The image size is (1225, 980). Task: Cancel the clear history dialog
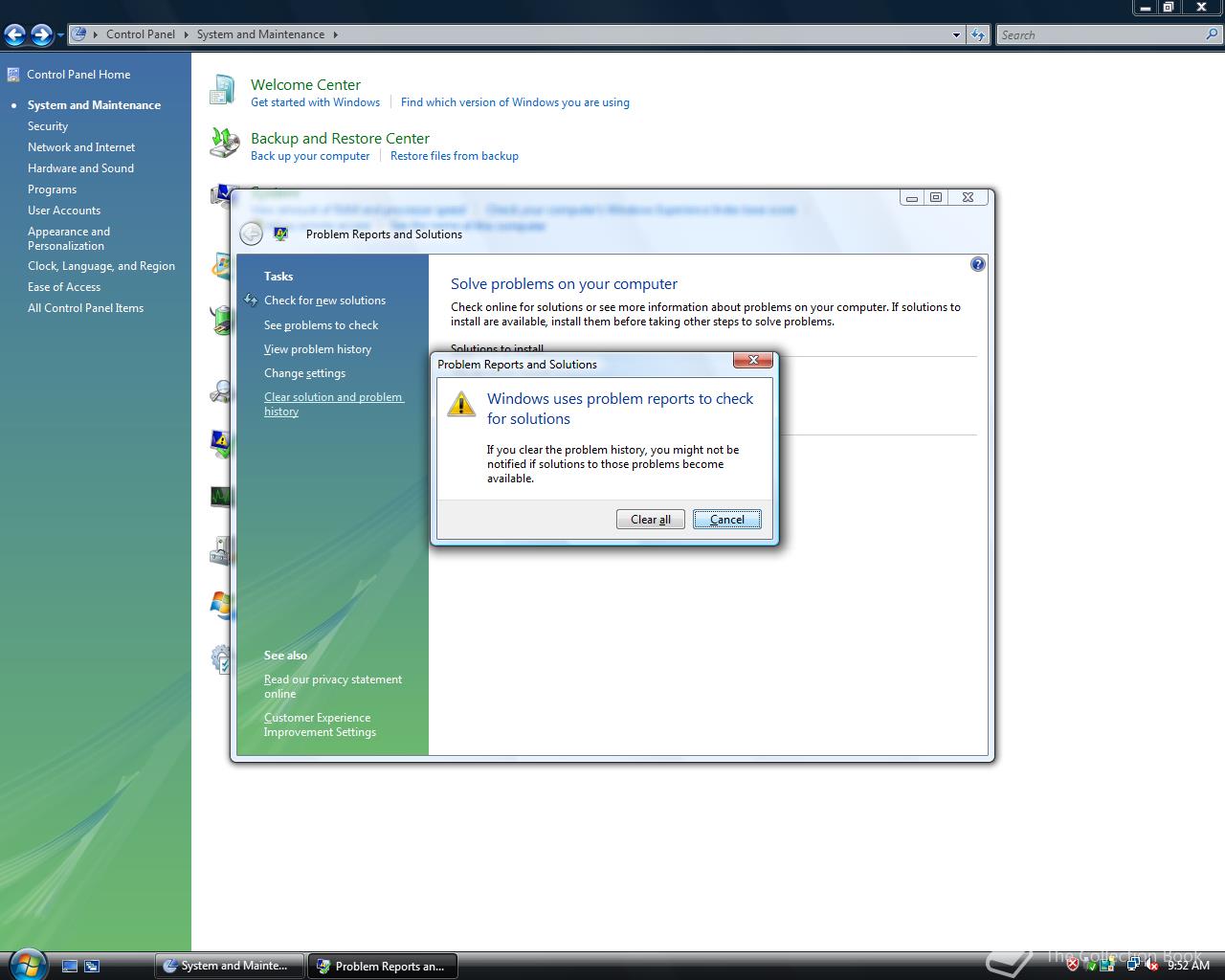click(727, 520)
